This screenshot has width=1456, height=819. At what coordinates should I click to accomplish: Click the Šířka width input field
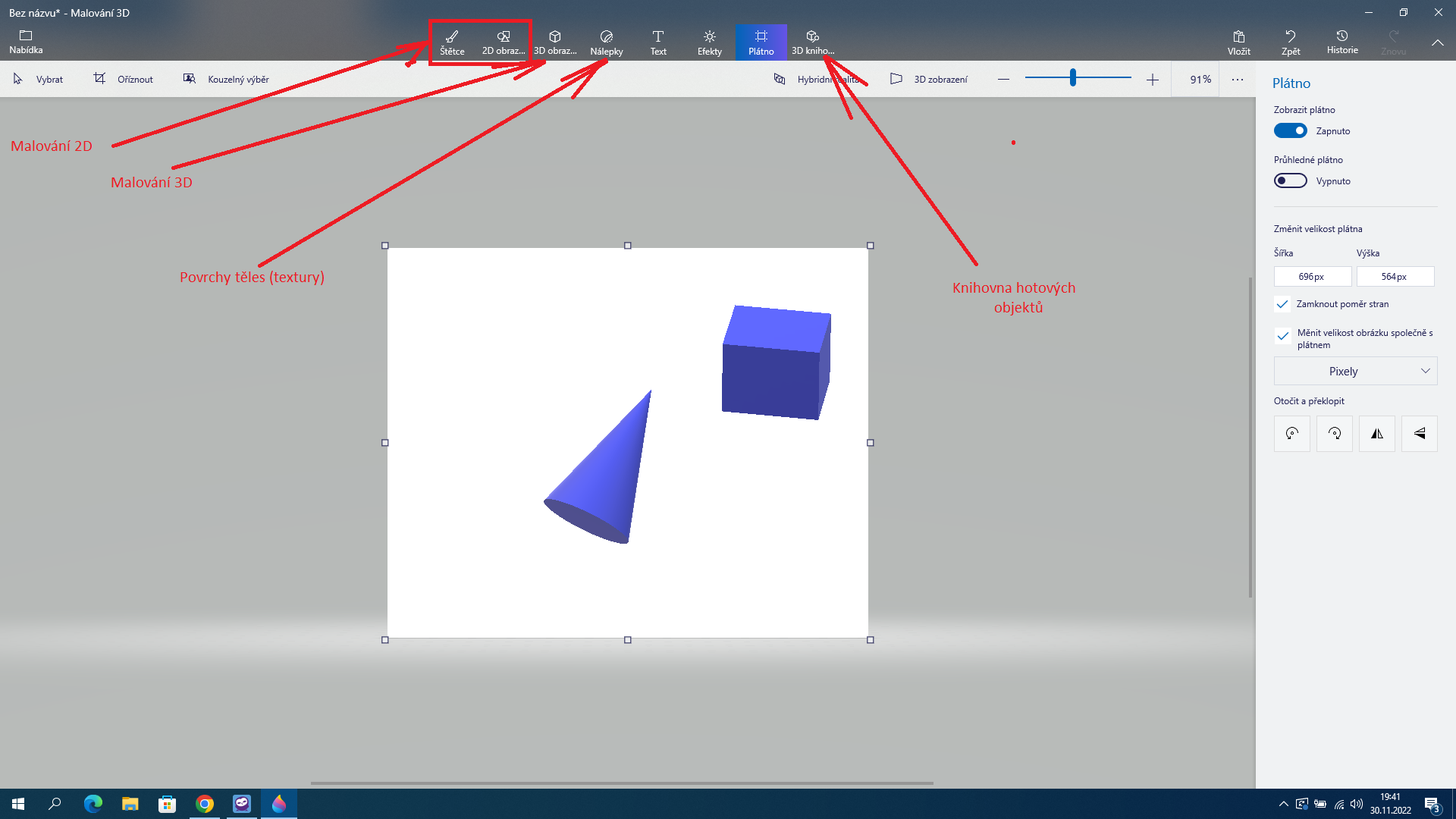[1312, 277]
